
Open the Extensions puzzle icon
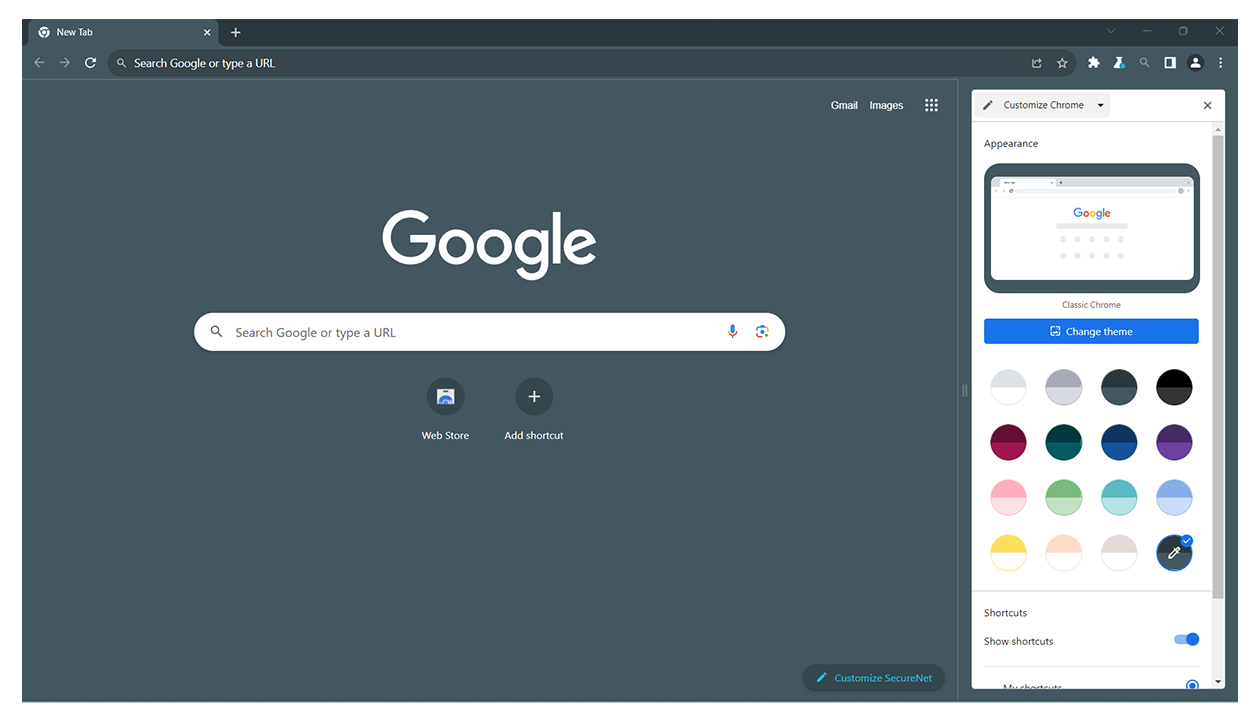click(x=1094, y=62)
